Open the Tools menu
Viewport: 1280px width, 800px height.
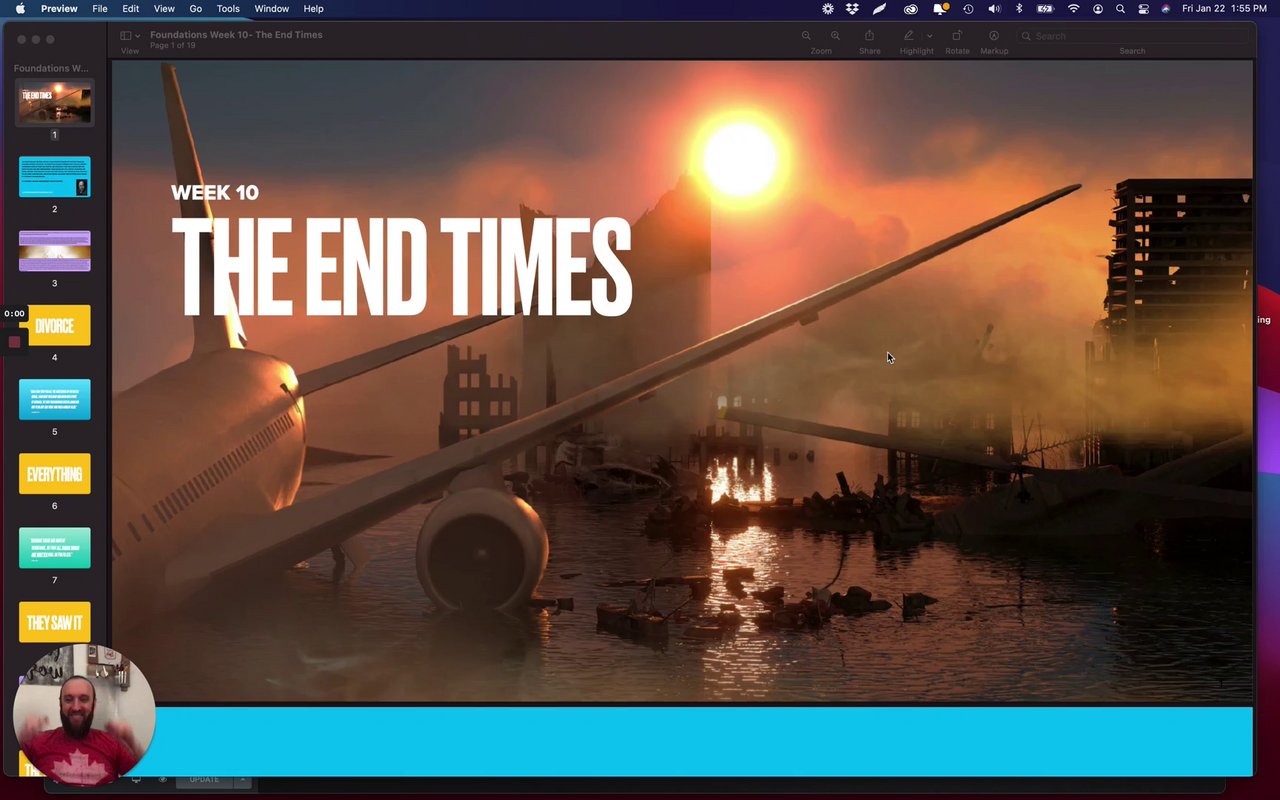tap(228, 8)
